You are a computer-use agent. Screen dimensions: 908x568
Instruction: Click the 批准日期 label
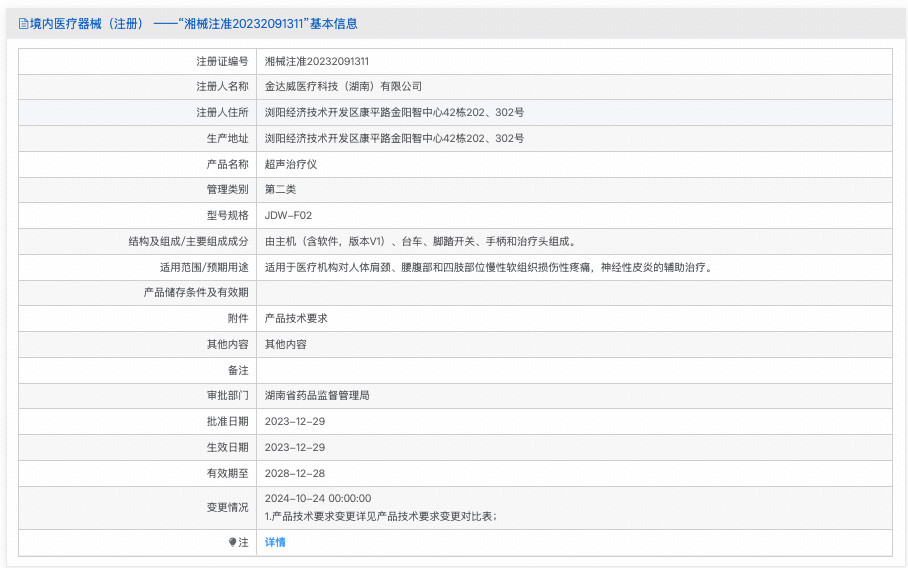(228, 422)
